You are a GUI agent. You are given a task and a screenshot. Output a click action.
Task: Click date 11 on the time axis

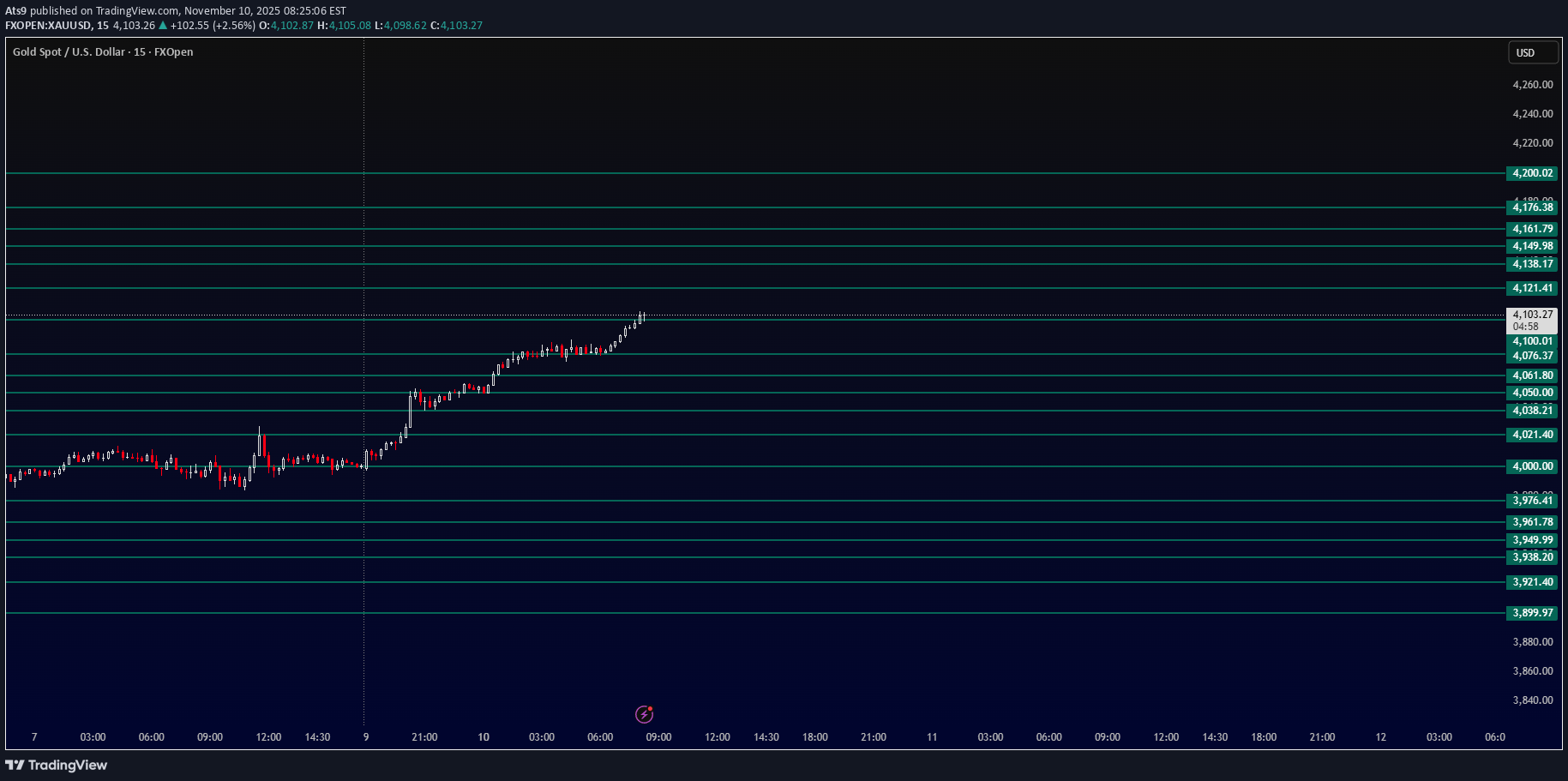point(932,737)
